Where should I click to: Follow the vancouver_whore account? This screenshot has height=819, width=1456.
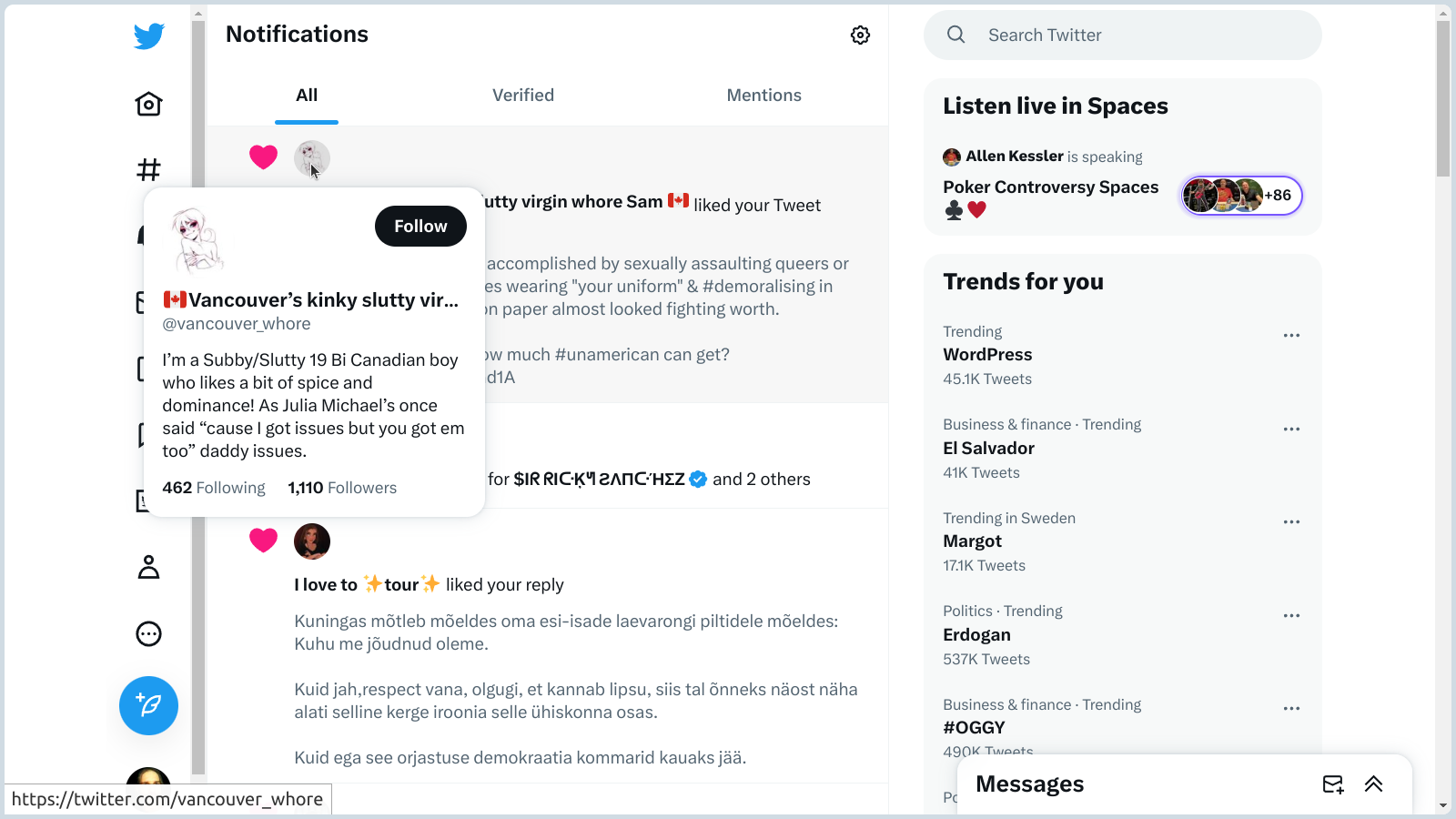click(x=420, y=227)
